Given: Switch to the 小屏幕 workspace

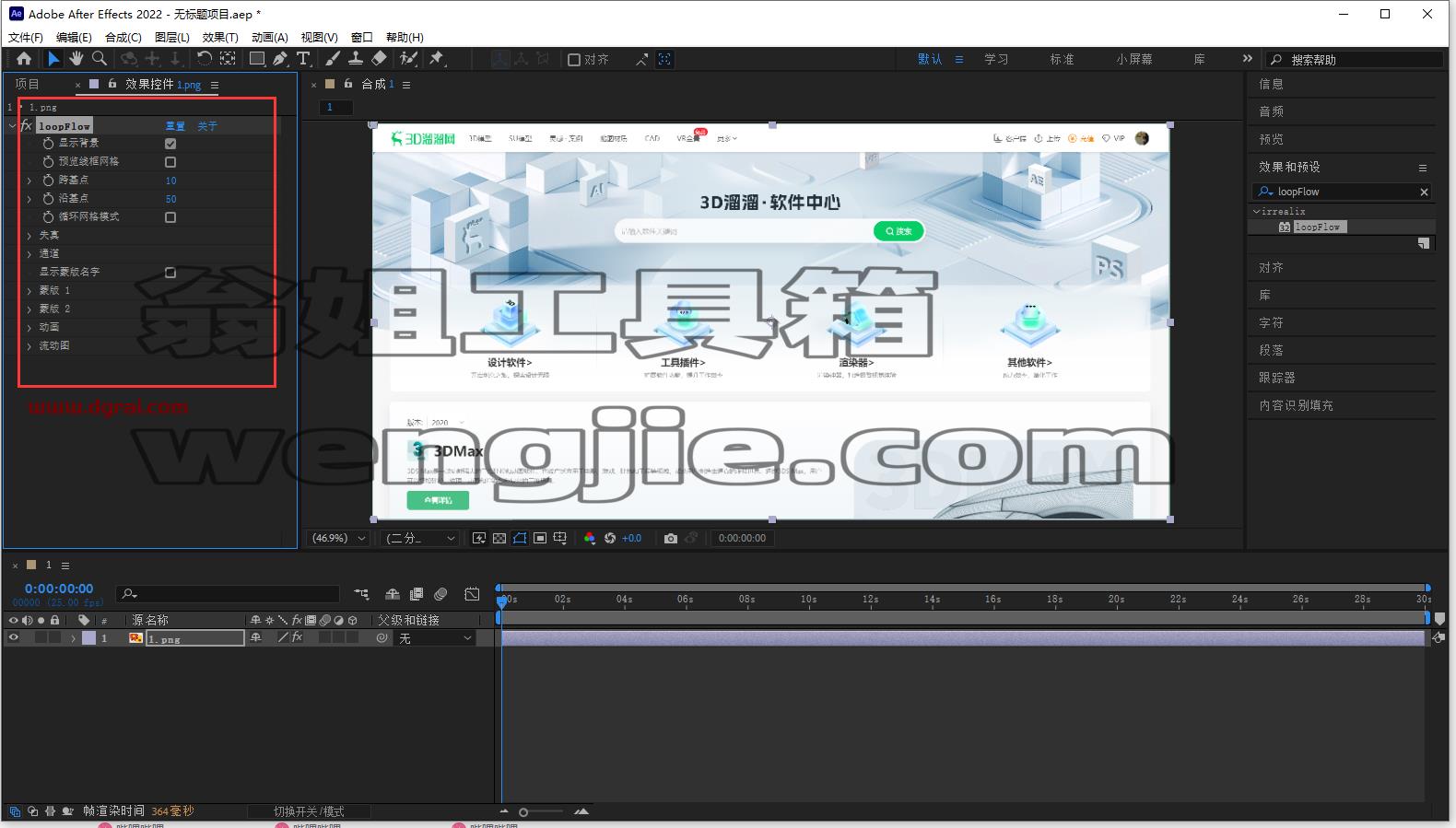Looking at the screenshot, I should (x=1134, y=59).
